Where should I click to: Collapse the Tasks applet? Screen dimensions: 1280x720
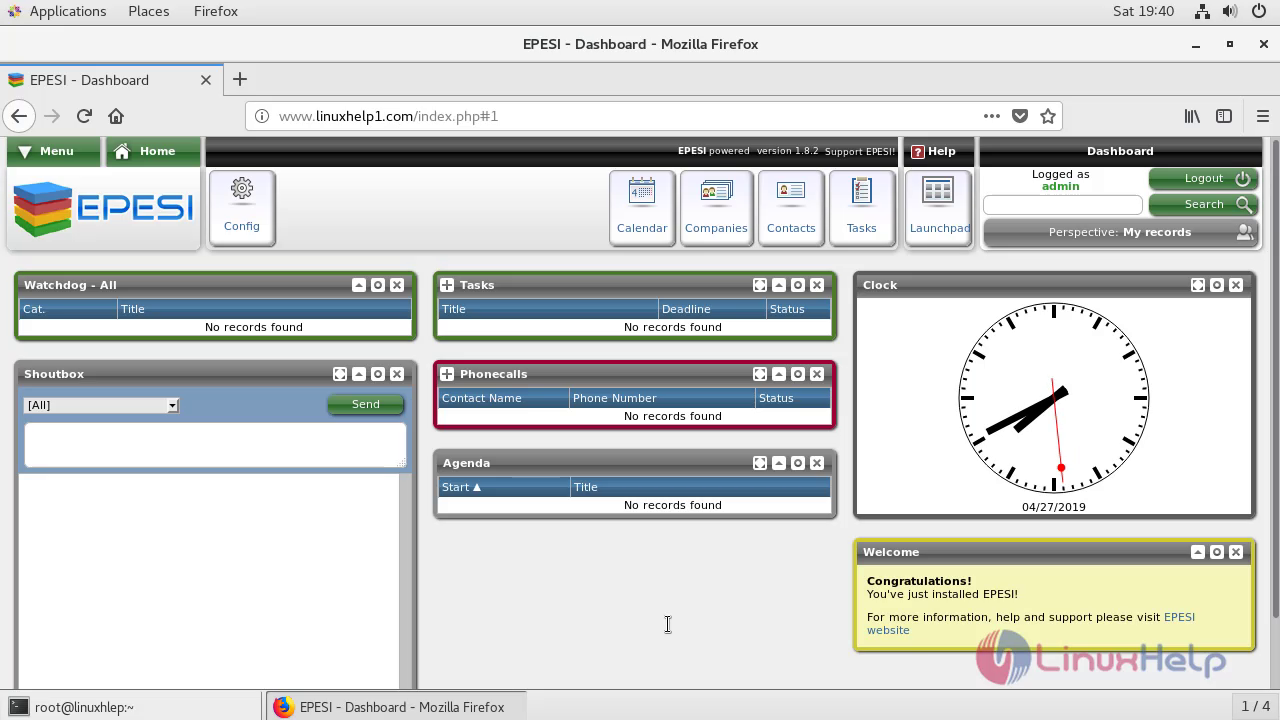click(x=779, y=285)
